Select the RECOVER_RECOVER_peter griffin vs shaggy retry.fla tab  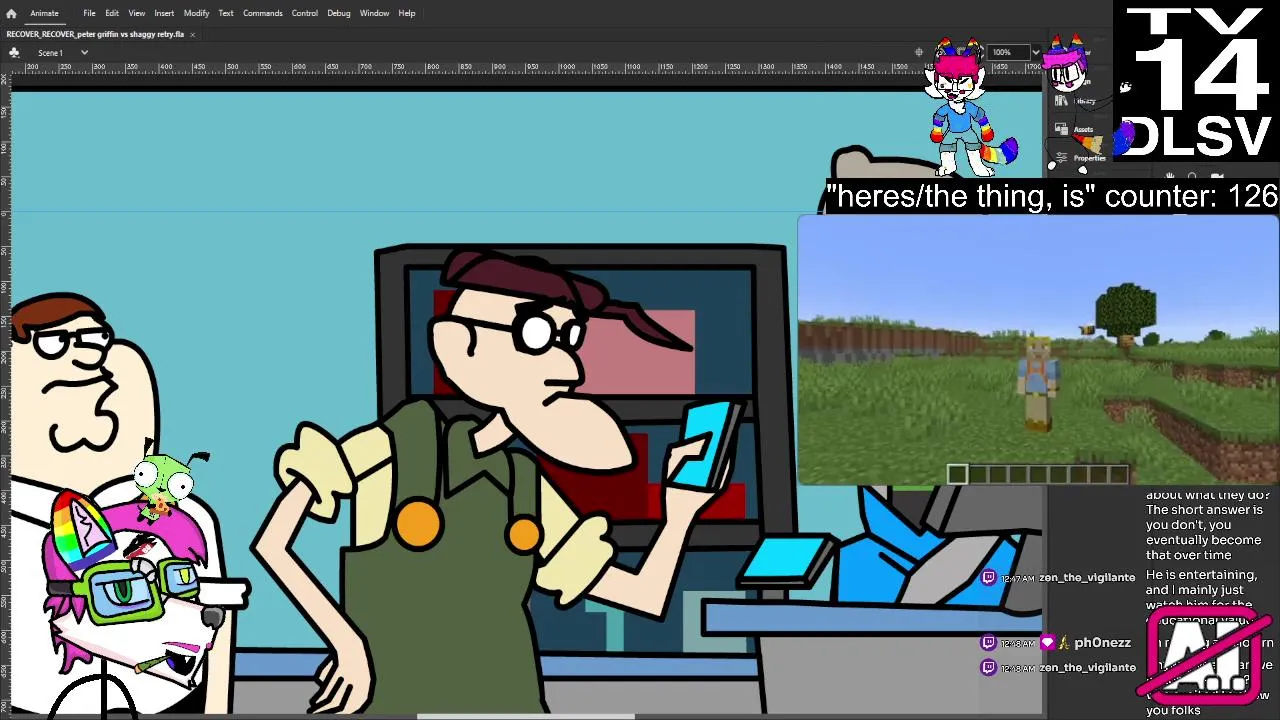[95, 34]
